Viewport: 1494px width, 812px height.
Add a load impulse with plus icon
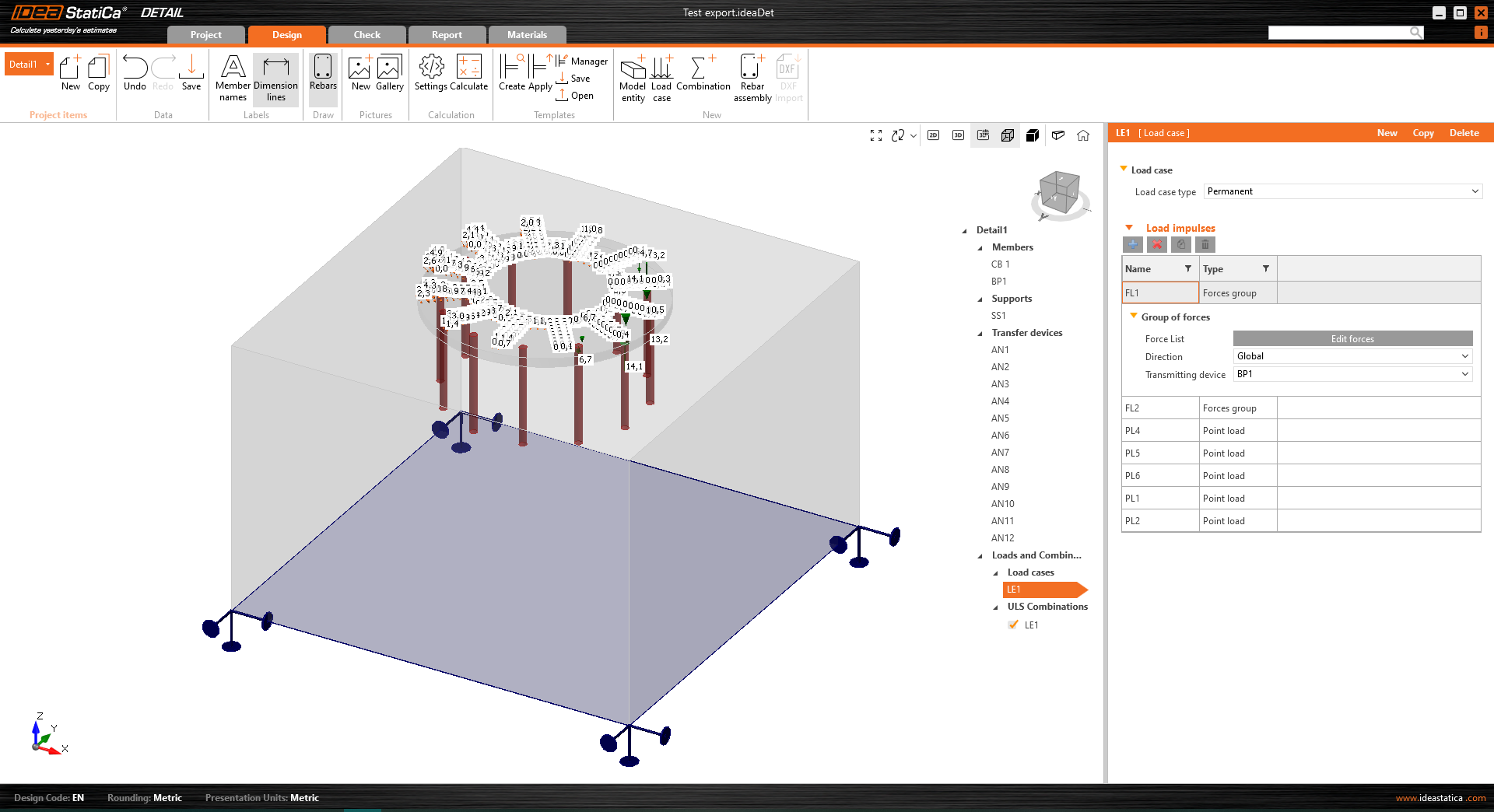point(1133,245)
